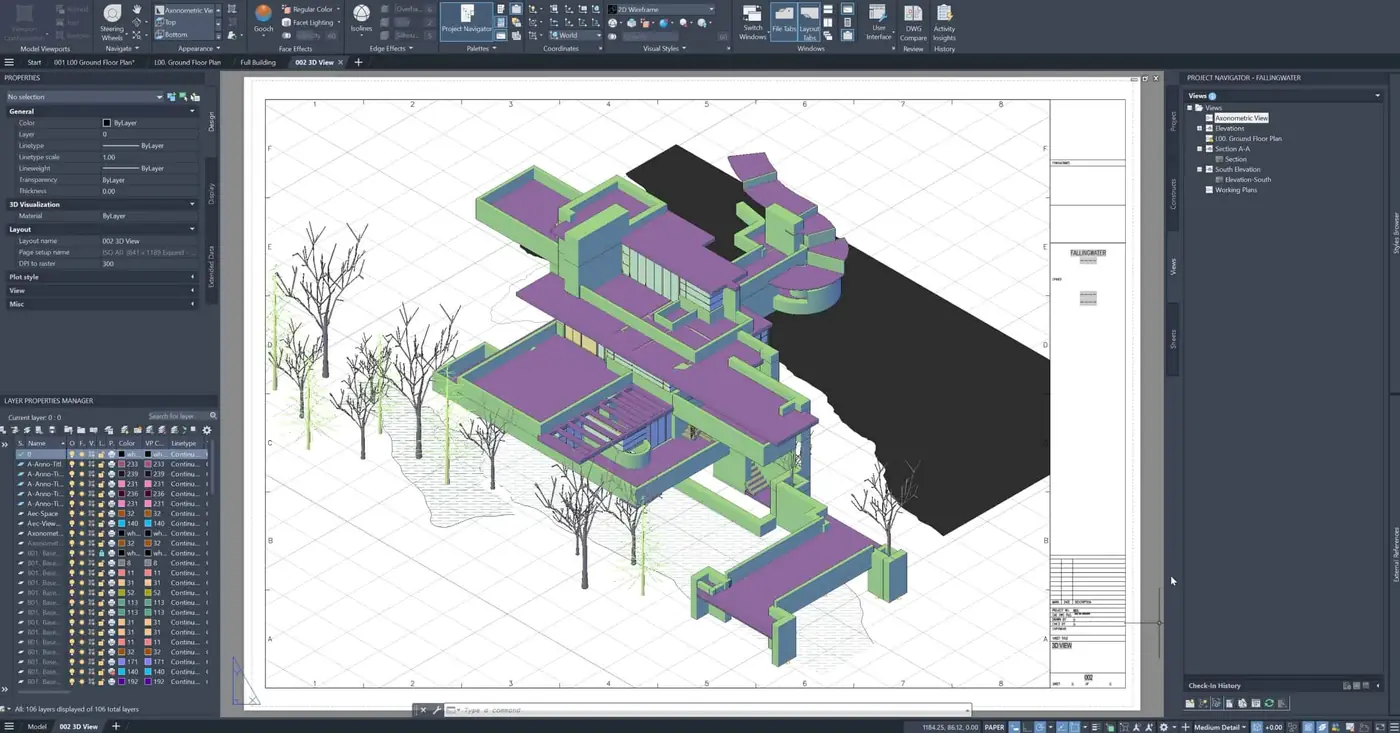The height and width of the screenshot is (733, 1400).
Task: Open the User Interface options
Action: pos(878,22)
